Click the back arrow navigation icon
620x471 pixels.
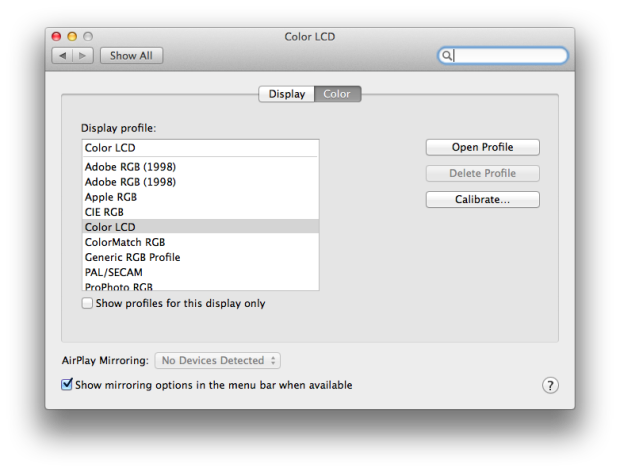coord(62,56)
